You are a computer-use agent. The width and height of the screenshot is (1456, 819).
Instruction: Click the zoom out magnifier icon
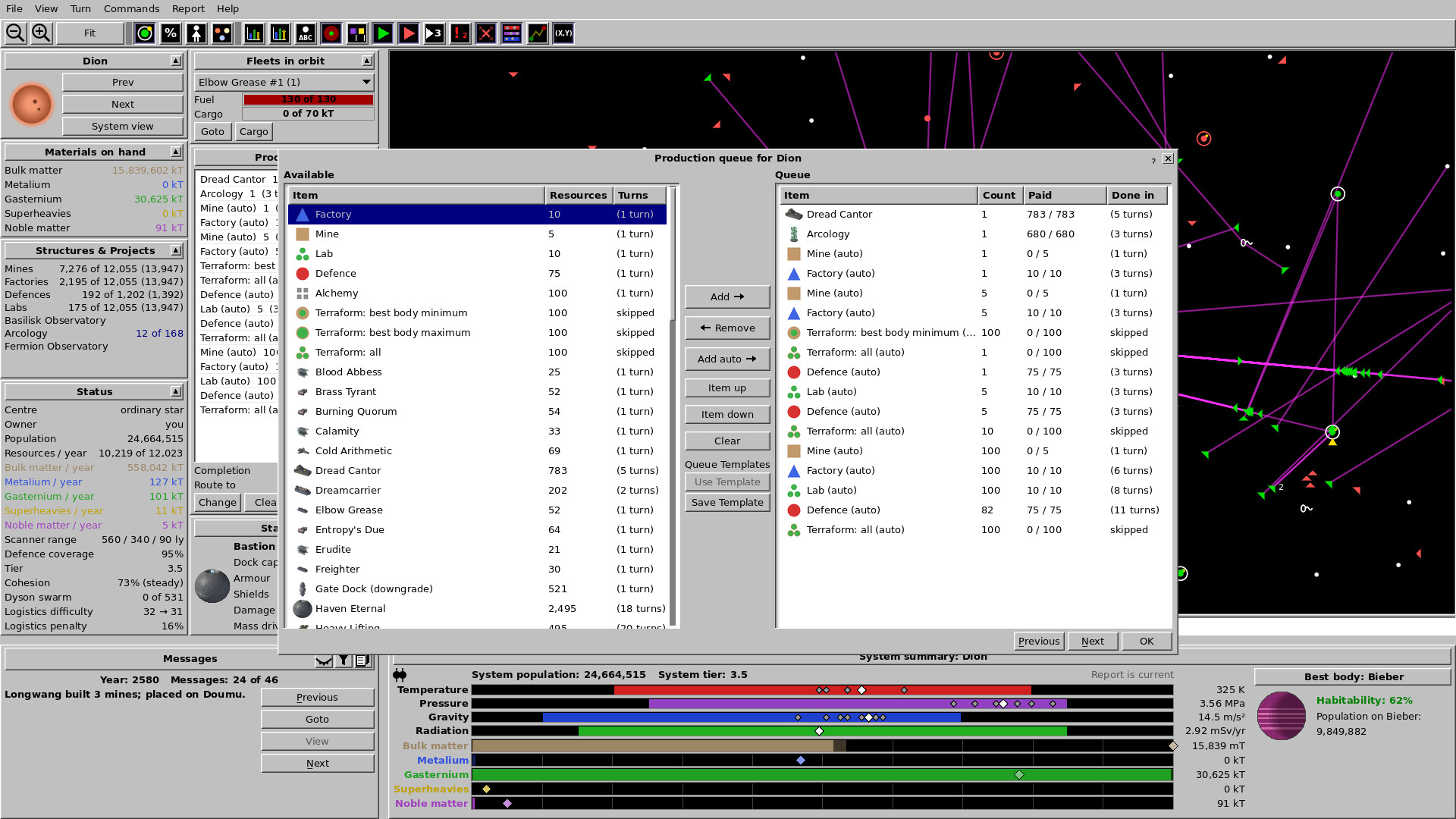pyautogui.click(x=15, y=33)
